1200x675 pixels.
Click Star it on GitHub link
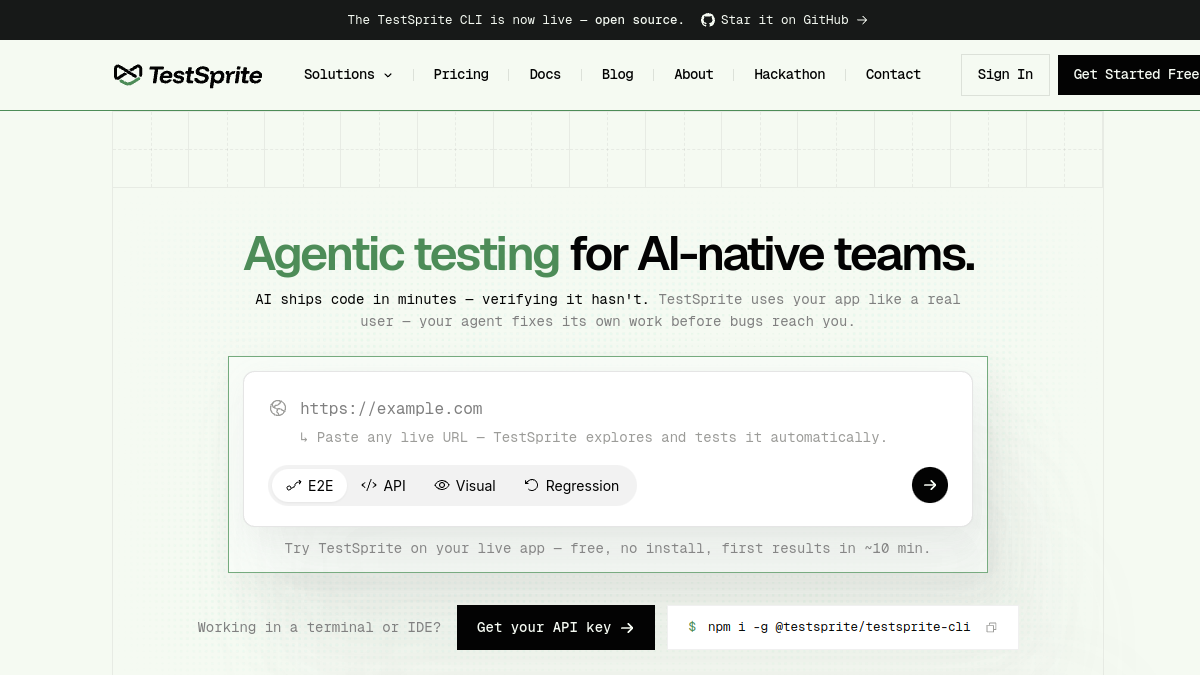784,20
